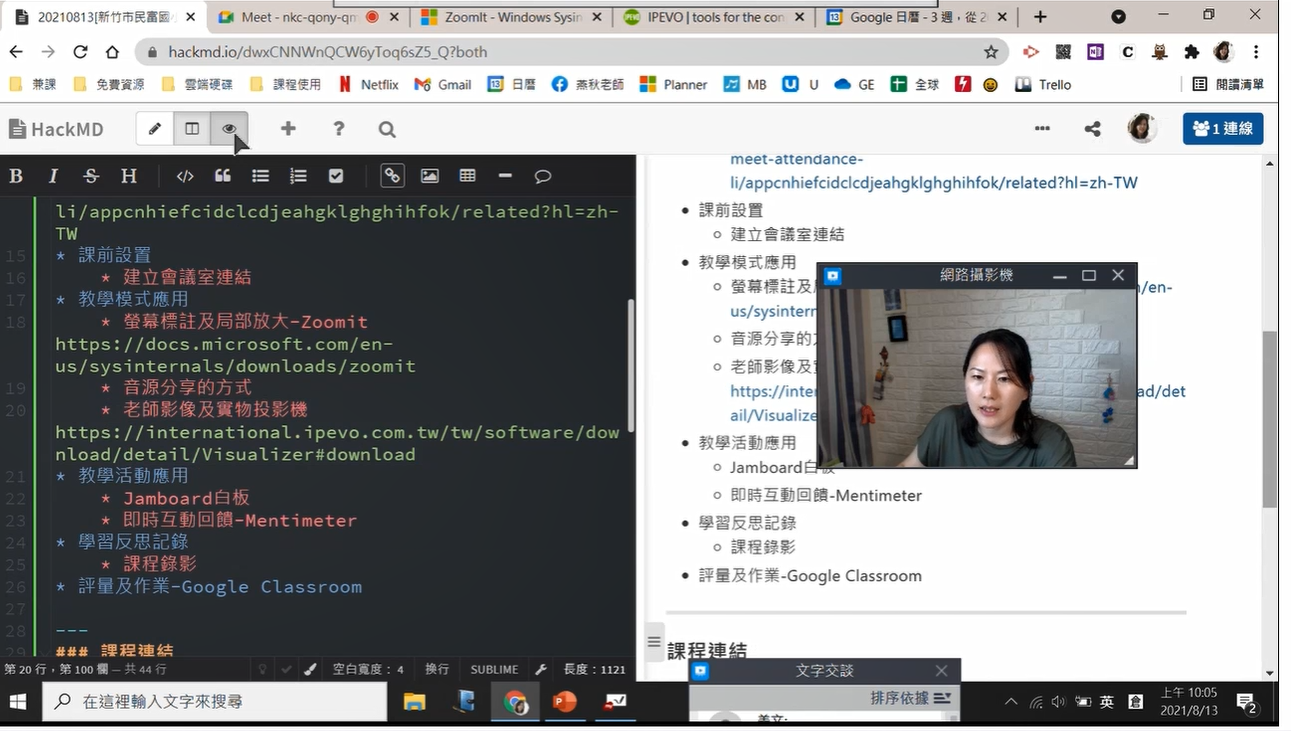The height and width of the screenshot is (731, 1291).
Task: Change the indent width setting
Action: (x=368, y=669)
